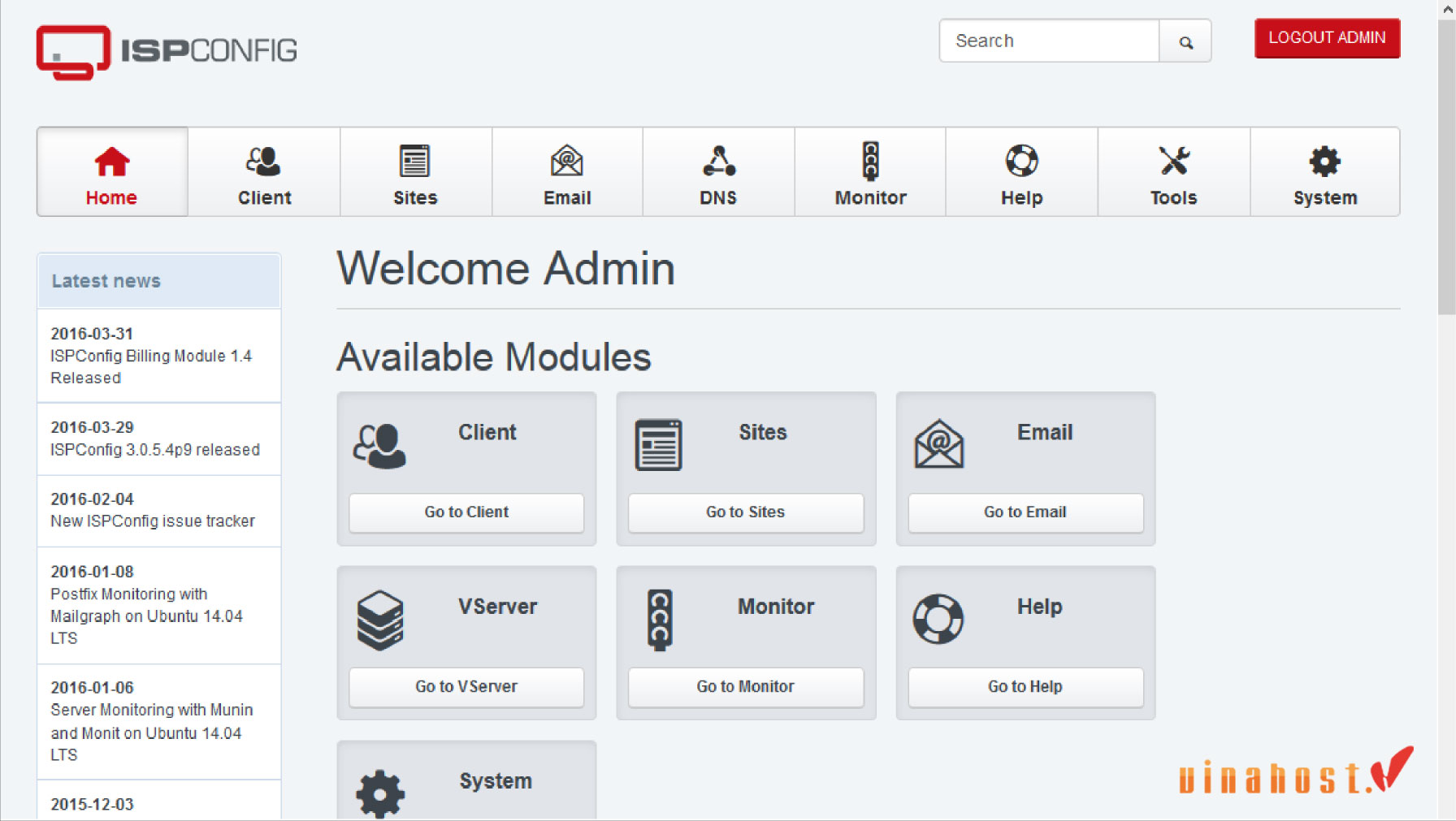1456x821 pixels.
Task: Open news 'ISPConfig Billing Module 1.4 Released'
Action: [151, 367]
